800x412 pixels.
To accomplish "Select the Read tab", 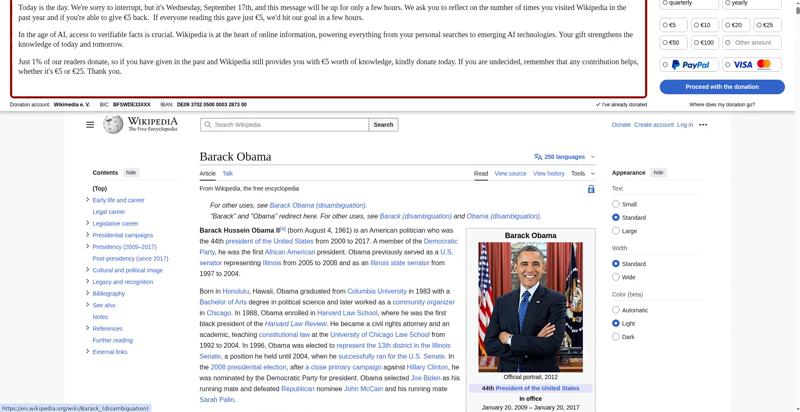I will point(481,173).
